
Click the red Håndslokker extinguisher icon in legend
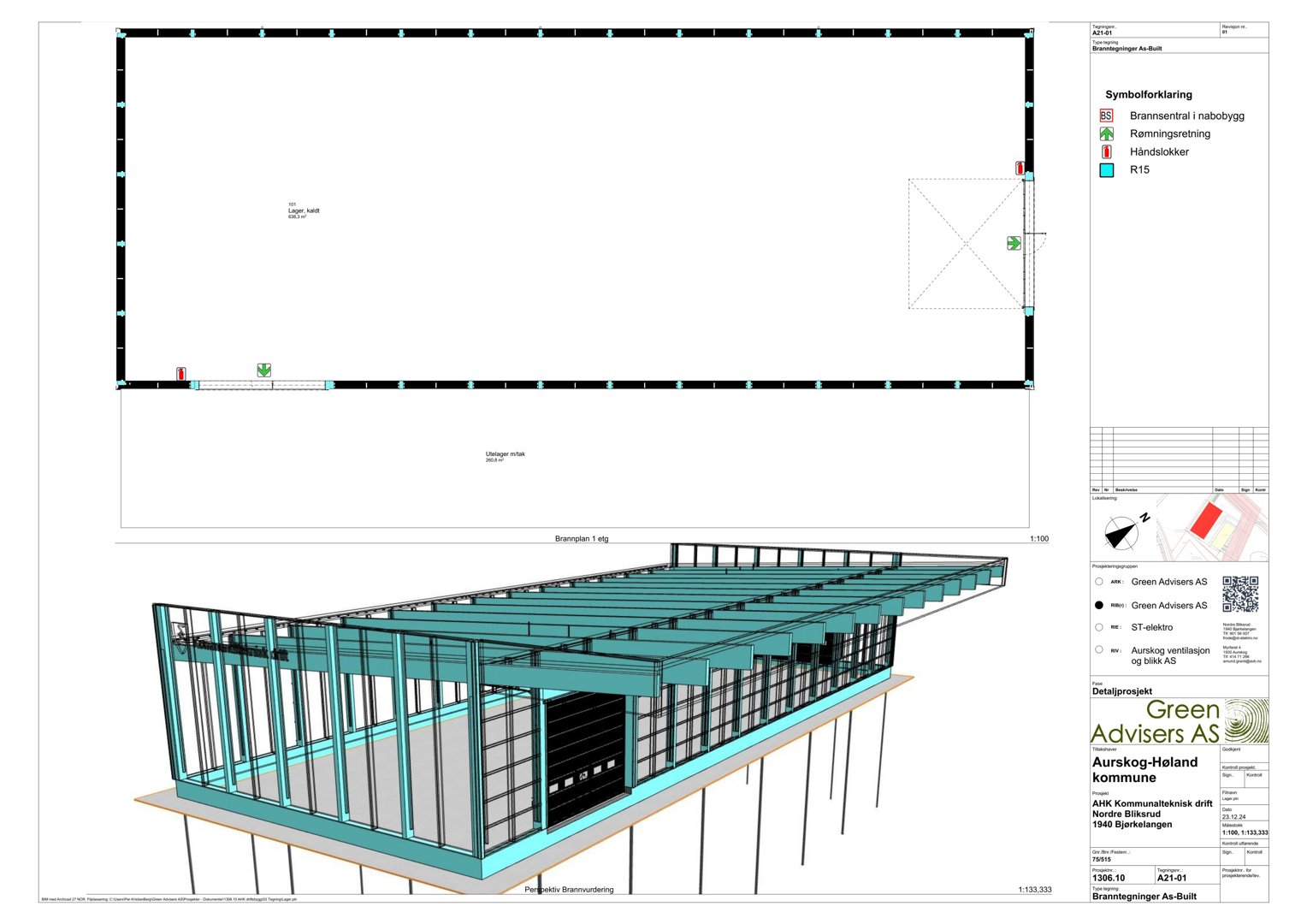(1107, 151)
